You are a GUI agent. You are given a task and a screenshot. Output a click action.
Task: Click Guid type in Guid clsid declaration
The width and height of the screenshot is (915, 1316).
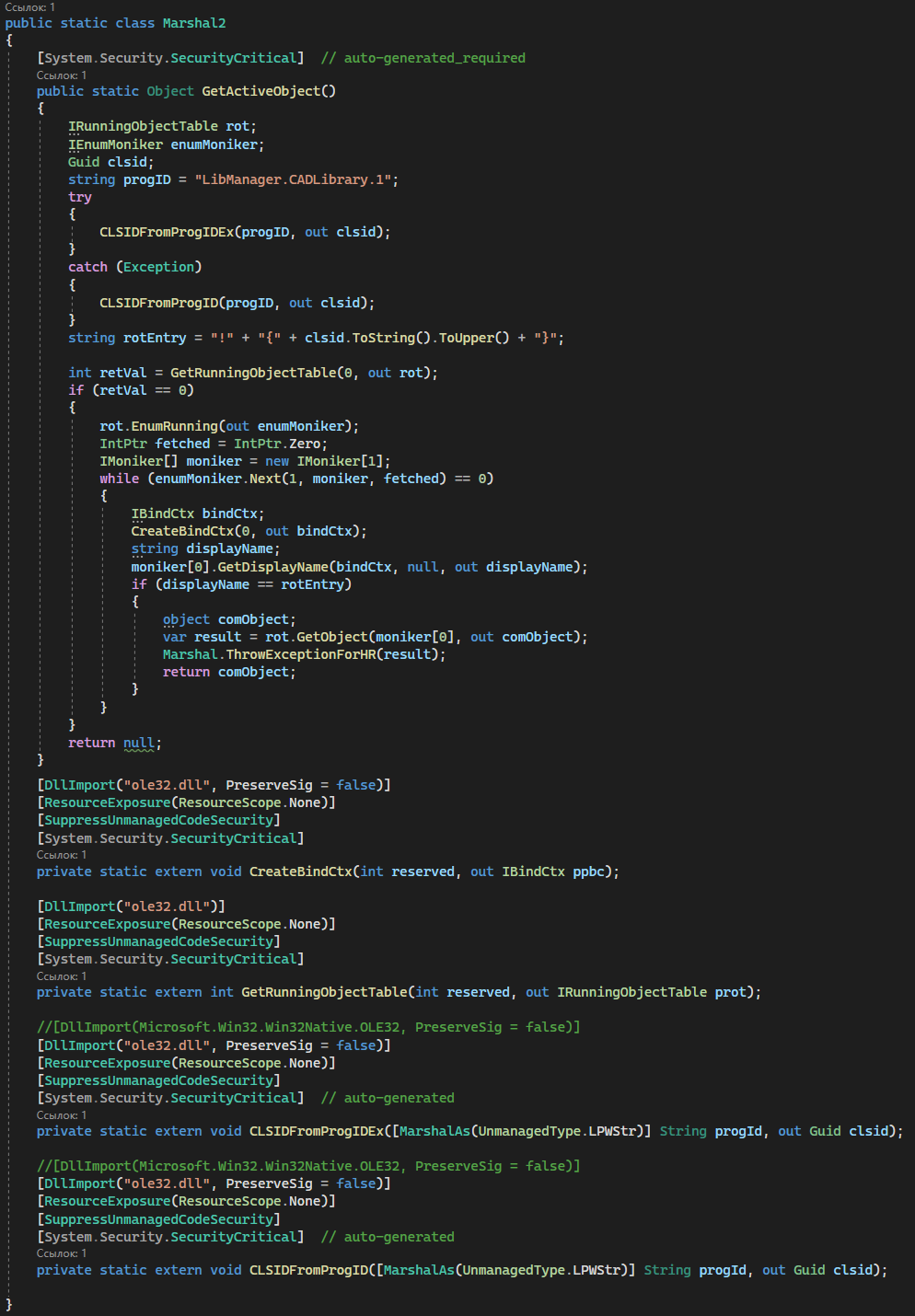pos(84,162)
